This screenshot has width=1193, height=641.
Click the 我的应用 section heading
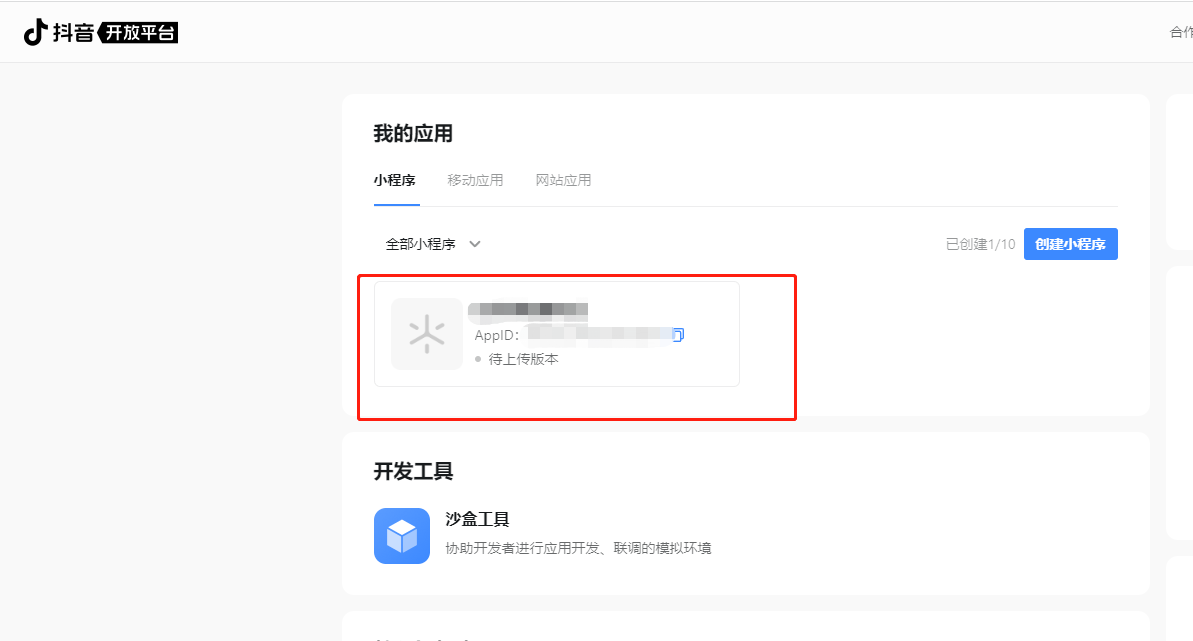click(x=413, y=134)
